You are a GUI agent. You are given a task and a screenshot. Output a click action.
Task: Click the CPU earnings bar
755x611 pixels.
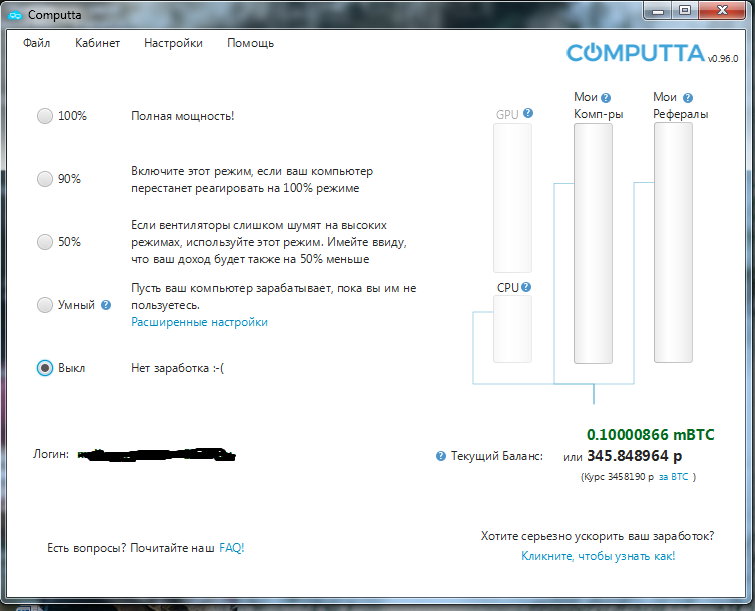click(x=512, y=329)
